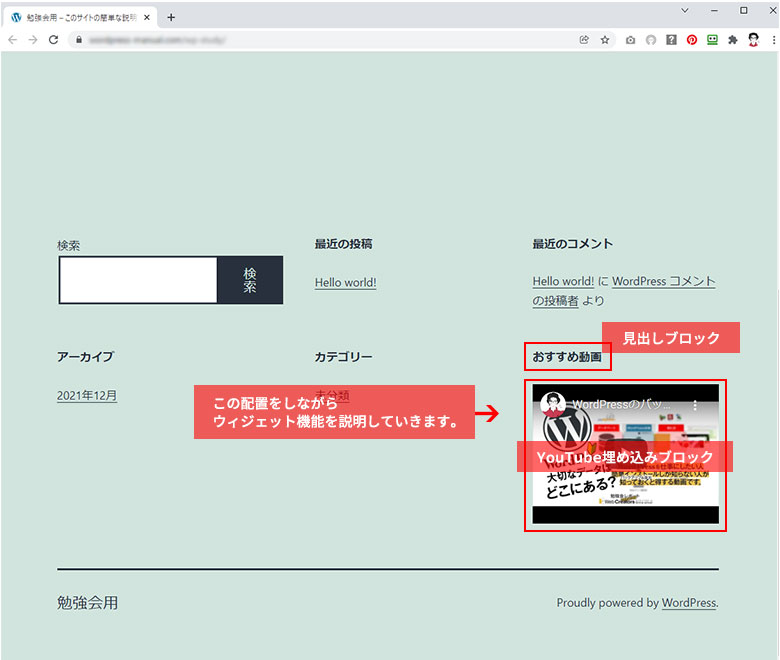Go back with the browser back arrow

coord(12,40)
